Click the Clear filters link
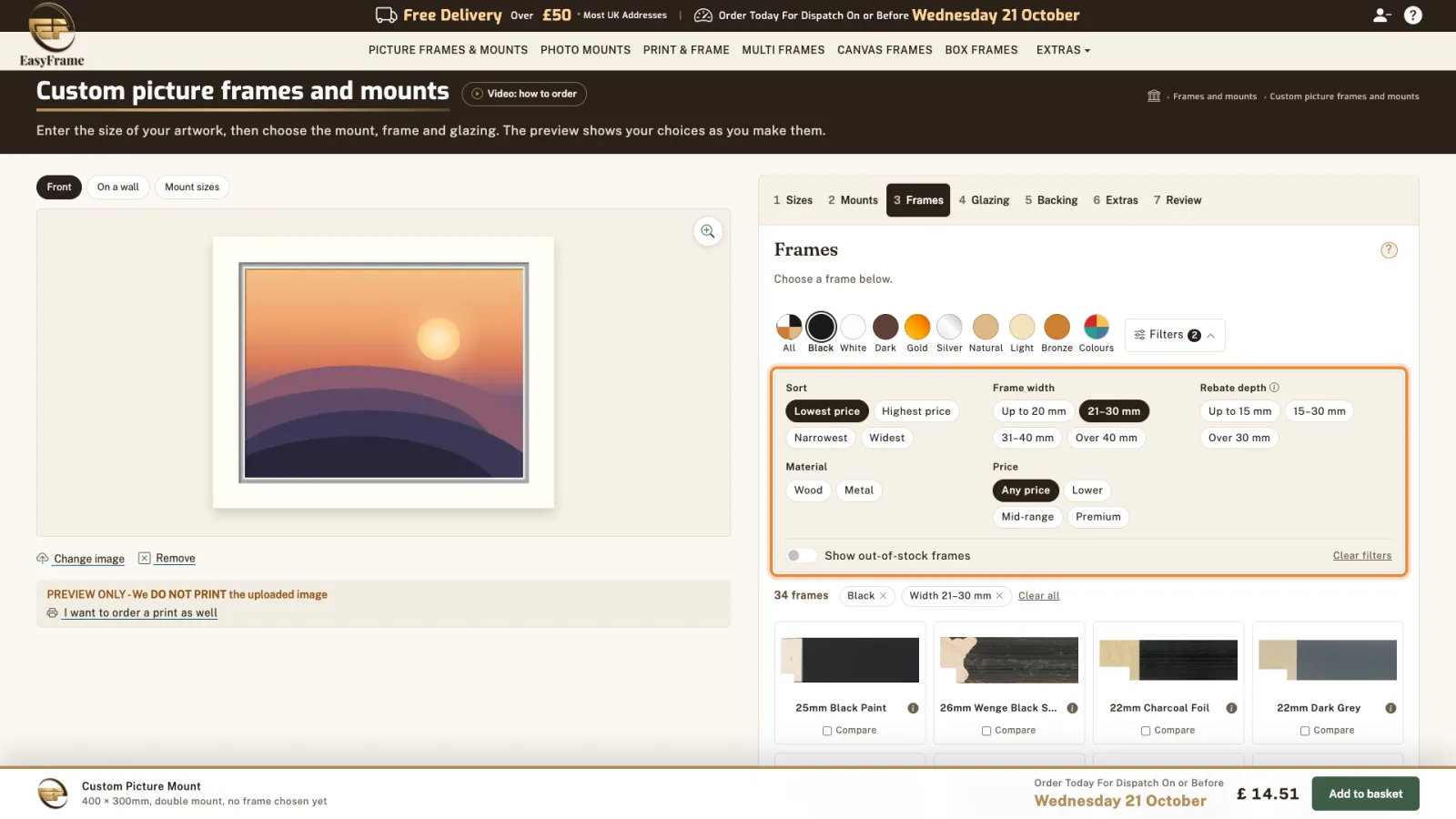 [1361, 556]
